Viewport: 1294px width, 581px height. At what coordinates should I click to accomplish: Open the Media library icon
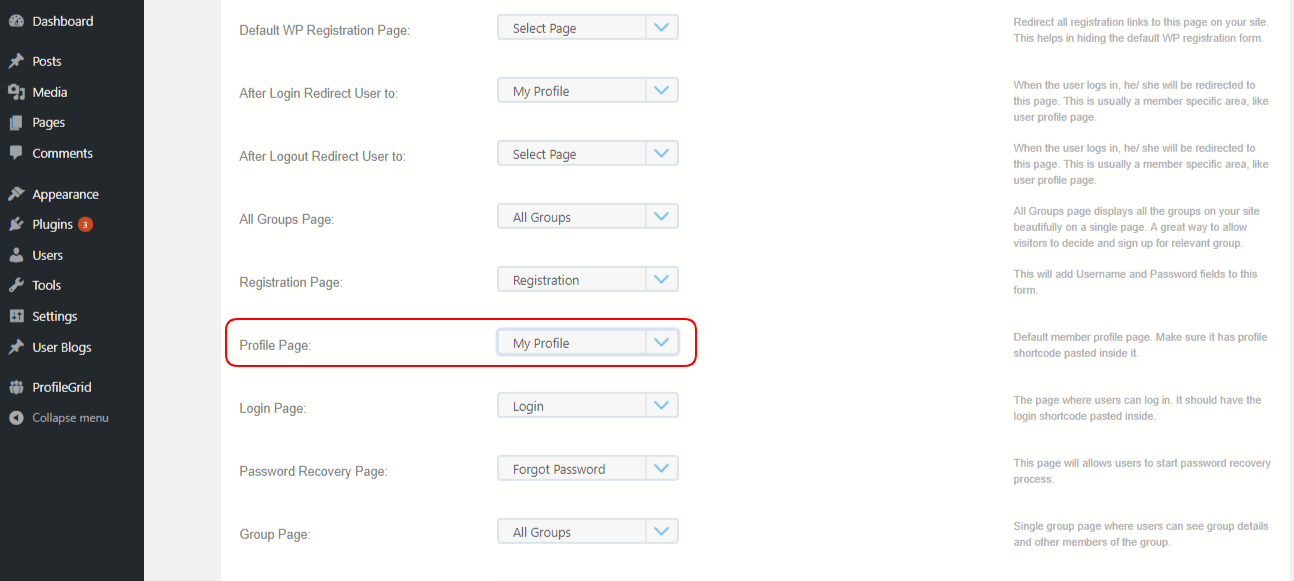[18, 91]
